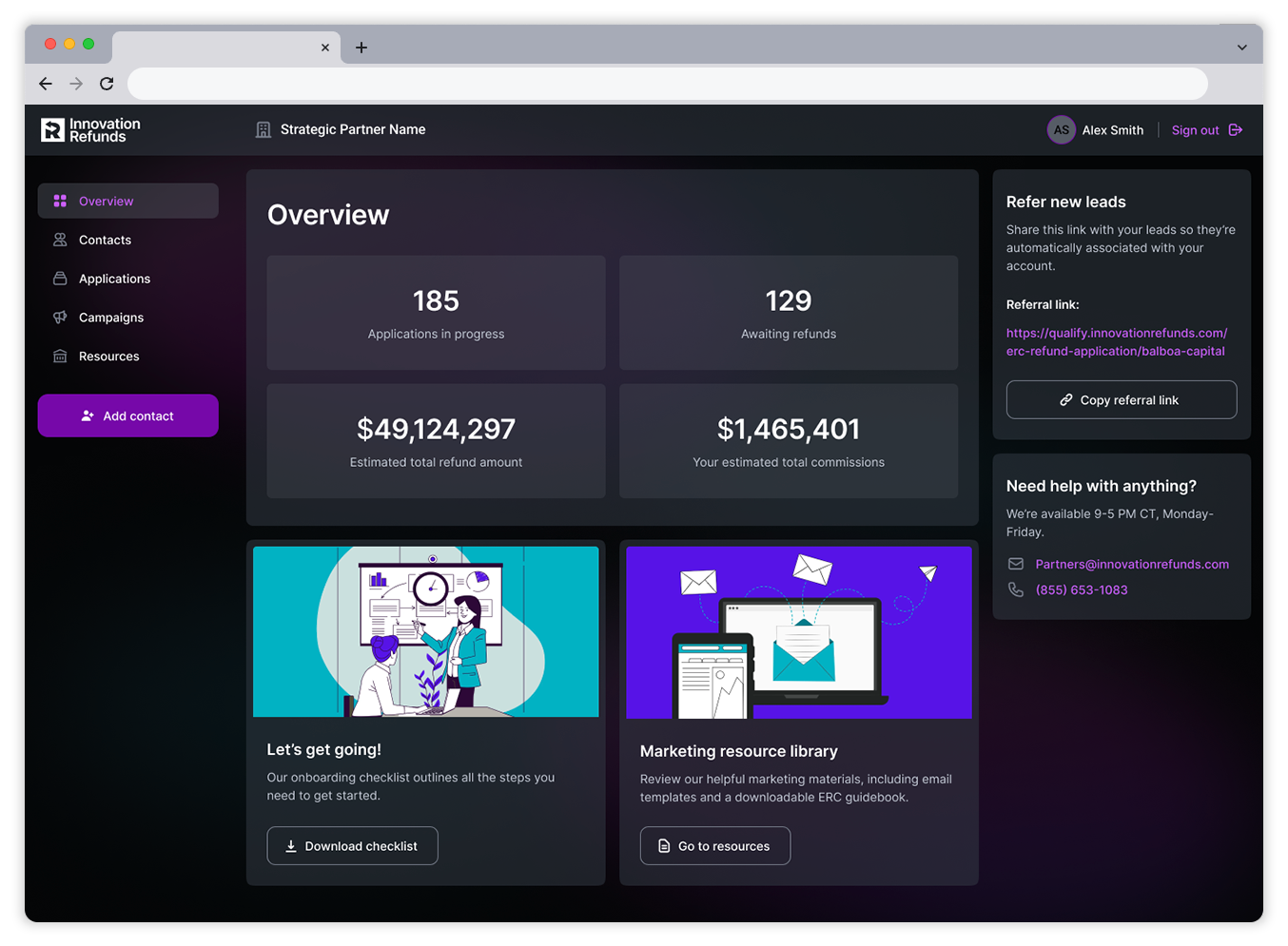Click the building icon beside Strategic Partner Name
This screenshot has height=946, width=1288.
point(263,130)
